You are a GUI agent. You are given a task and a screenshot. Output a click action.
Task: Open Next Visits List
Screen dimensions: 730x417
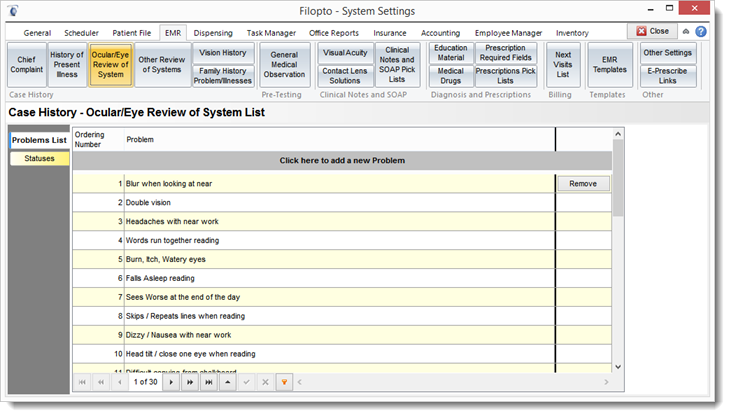(563, 65)
